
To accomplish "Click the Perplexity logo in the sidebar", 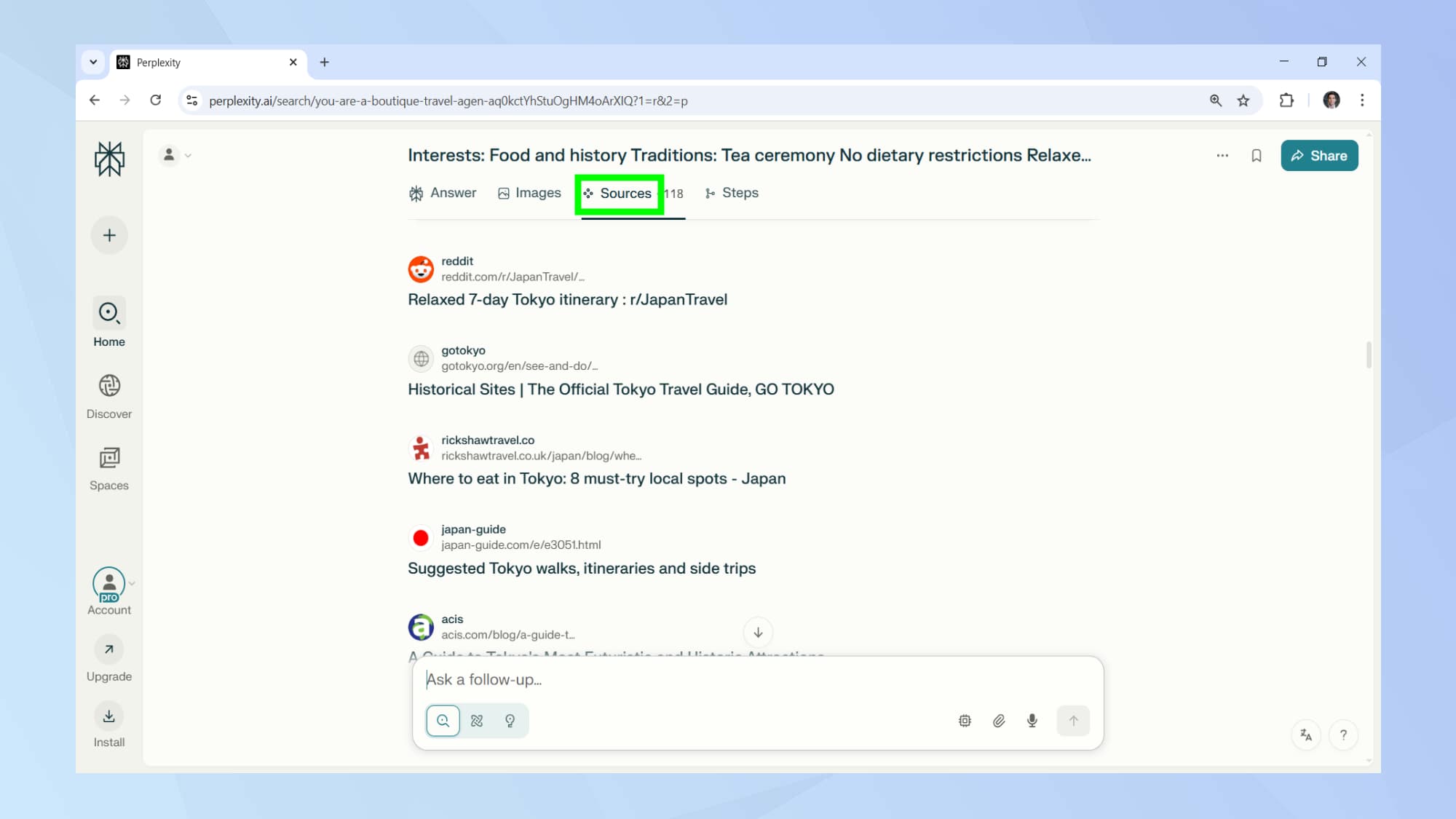I will point(109,159).
